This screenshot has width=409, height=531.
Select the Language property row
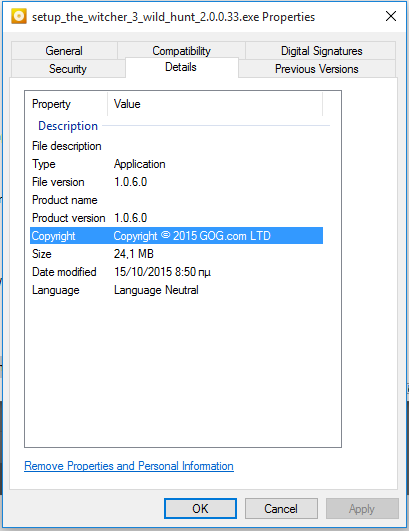176,290
